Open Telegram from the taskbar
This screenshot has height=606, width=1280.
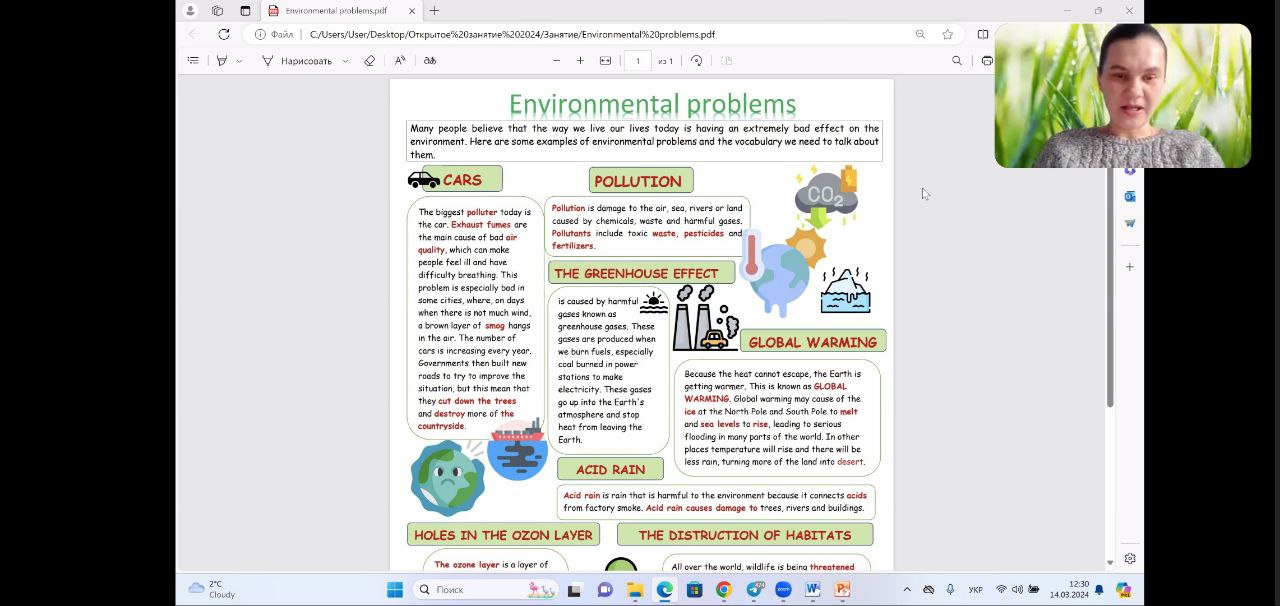(x=754, y=590)
